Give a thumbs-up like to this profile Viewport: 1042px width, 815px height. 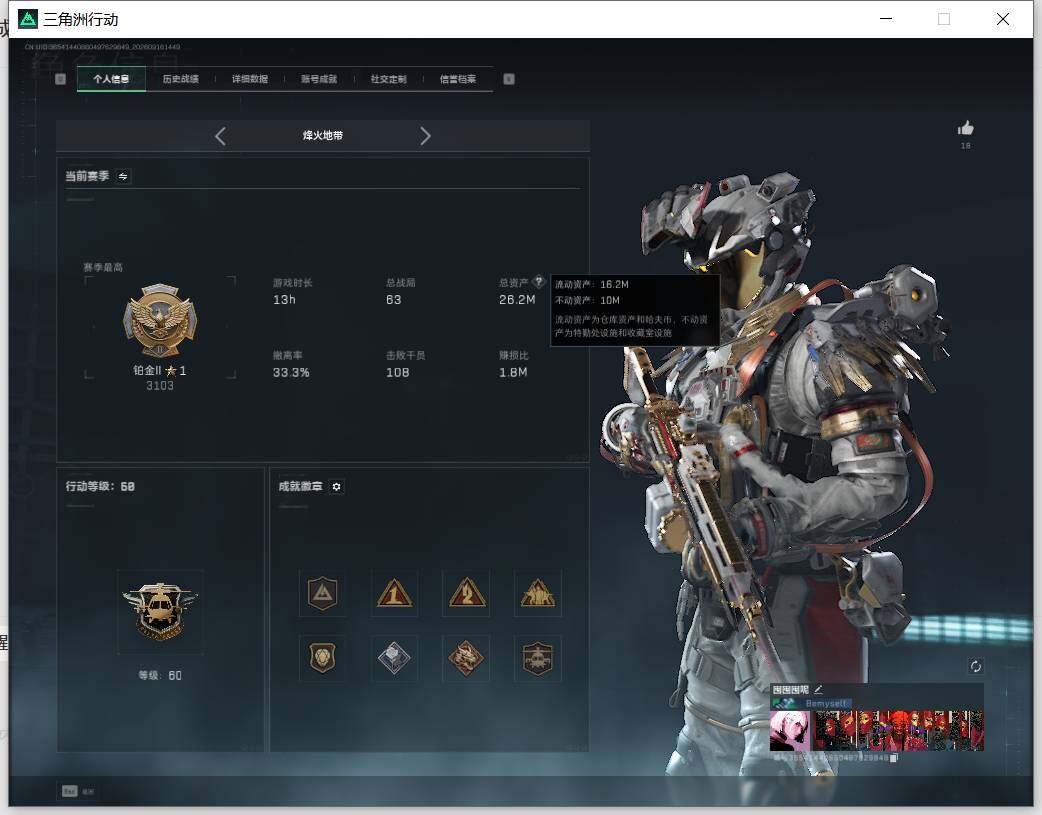coord(966,128)
